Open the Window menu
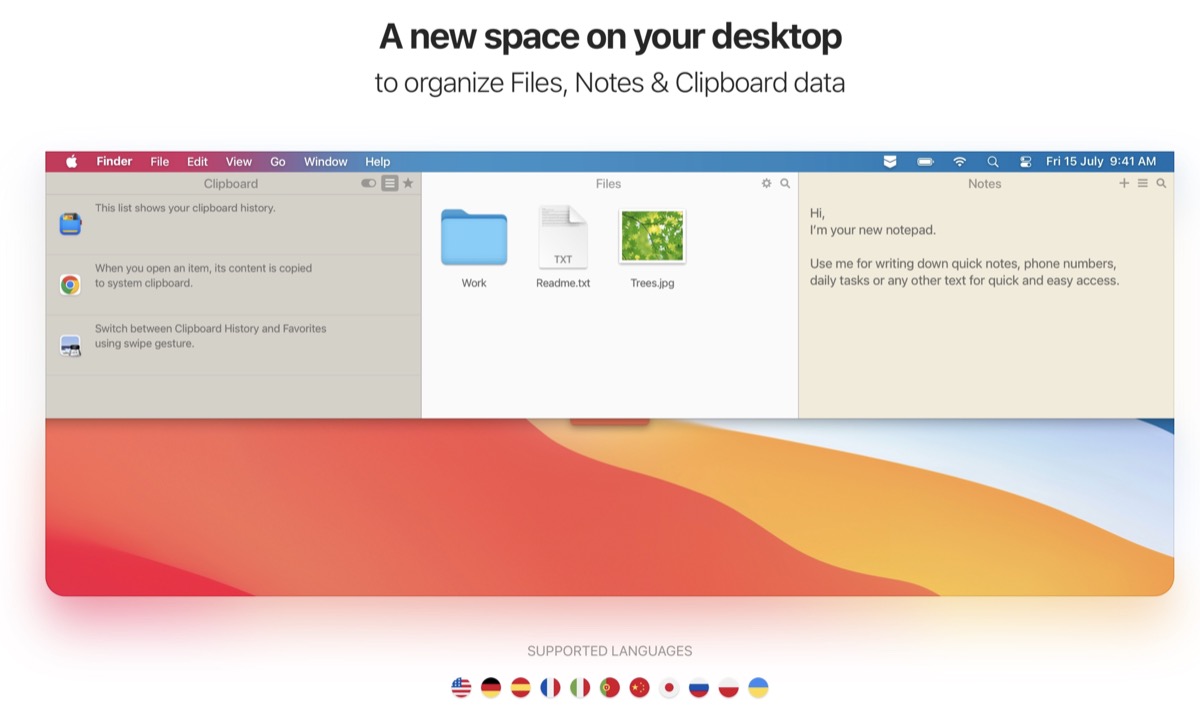The height and width of the screenshot is (727, 1200). coord(325,162)
